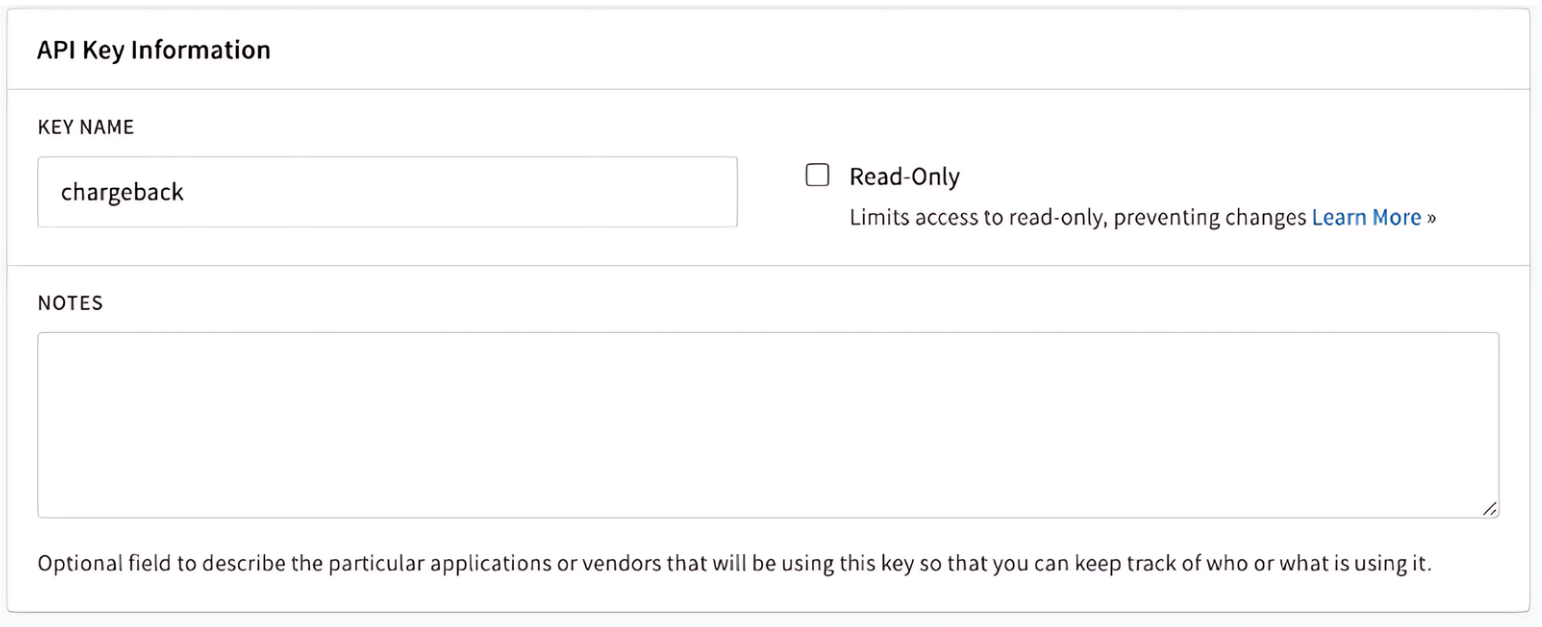Image resolution: width=1542 pixels, height=627 pixels.
Task: Click the » chevron after Learn More
Action: coord(1431,218)
